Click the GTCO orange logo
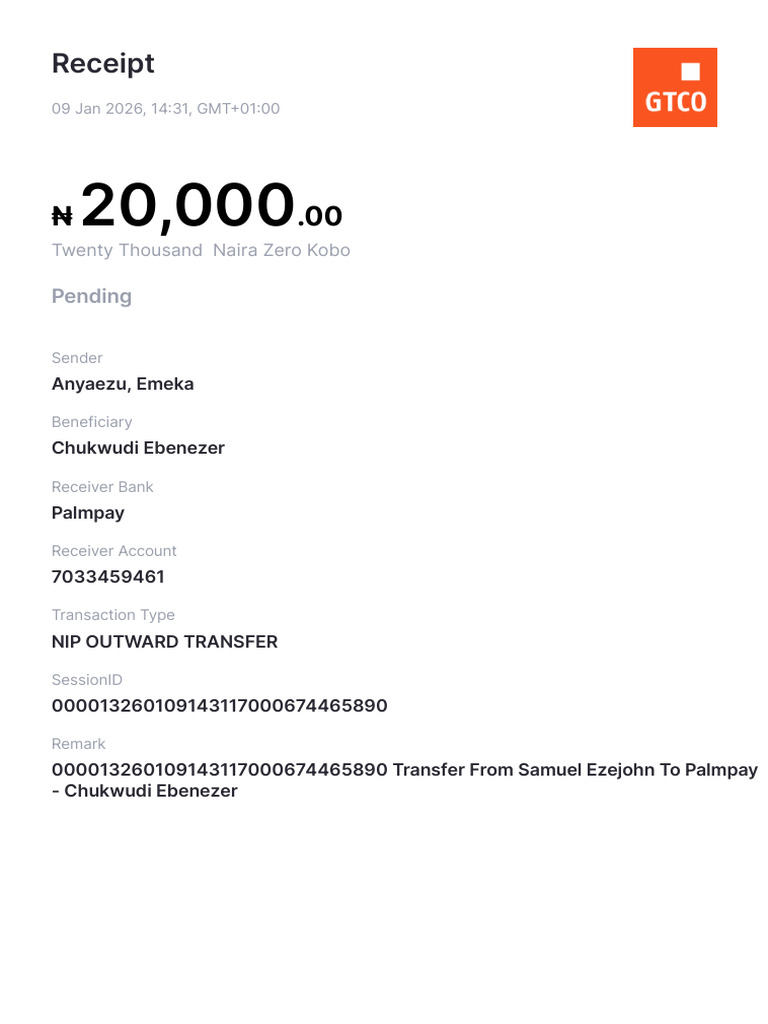The image size is (768, 1024). click(675, 87)
